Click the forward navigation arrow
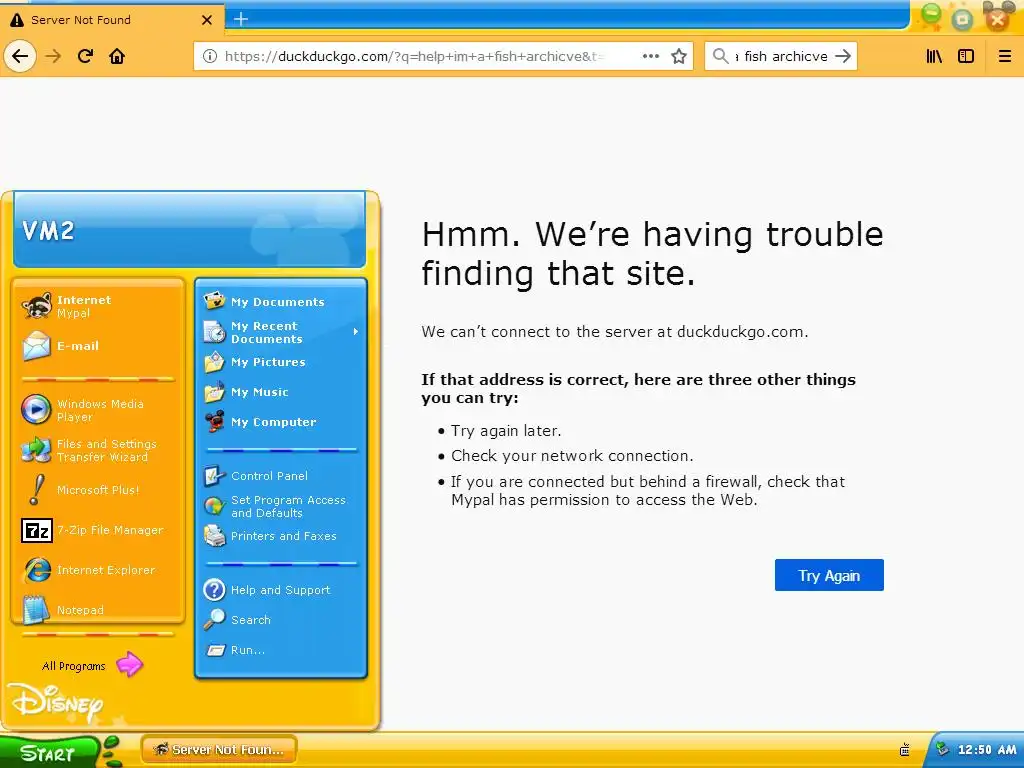The width and height of the screenshot is (1024, 768). tap(53, 56)
